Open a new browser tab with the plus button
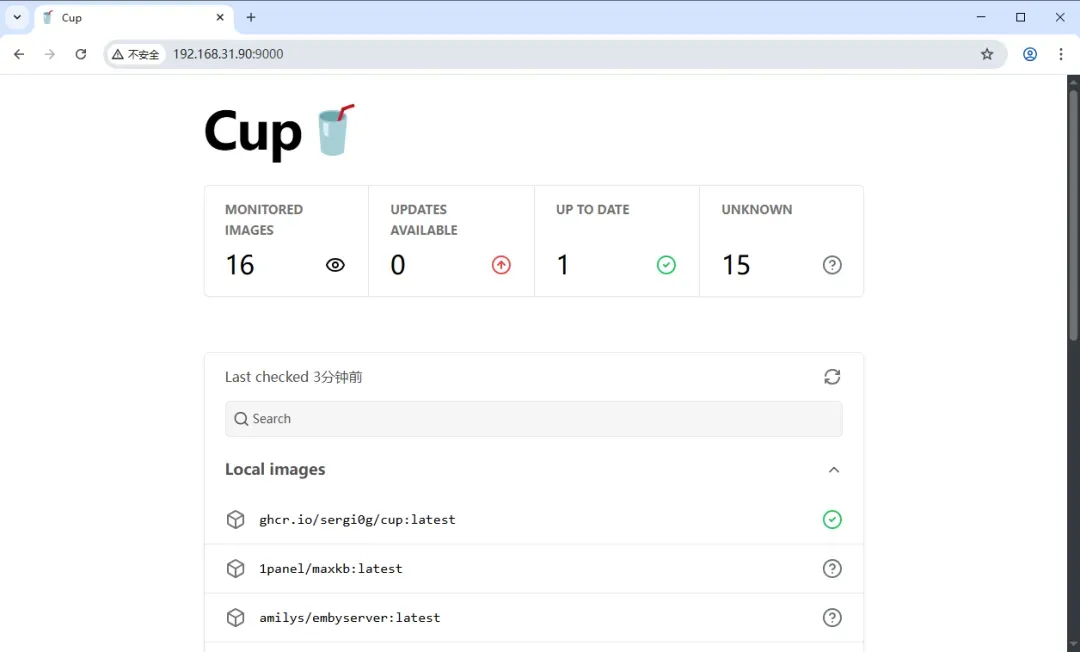Image resolution: width=1080 pixels, height=652 pixels. pos(251,17)
